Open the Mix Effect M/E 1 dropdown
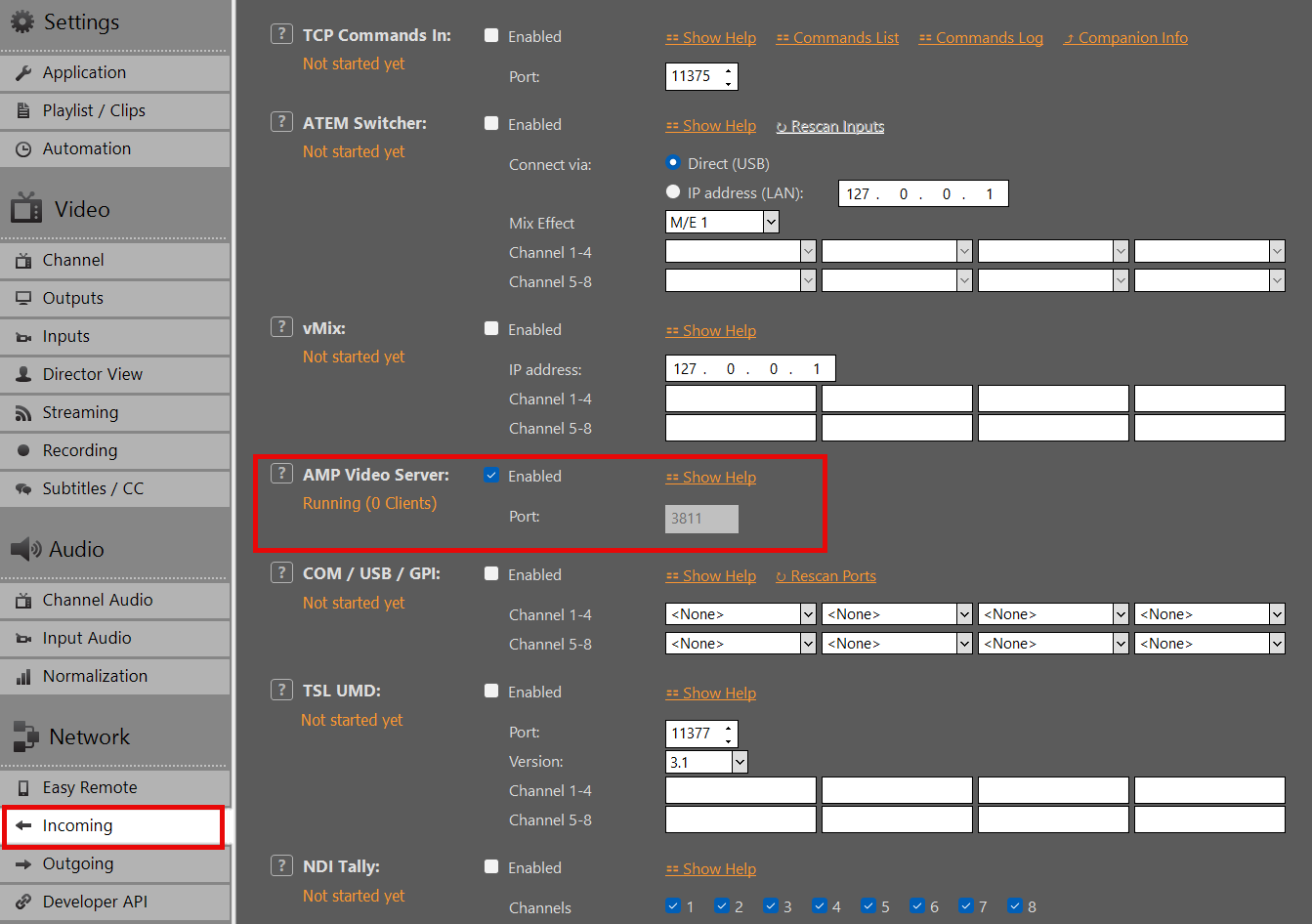 tap(722, 222)
